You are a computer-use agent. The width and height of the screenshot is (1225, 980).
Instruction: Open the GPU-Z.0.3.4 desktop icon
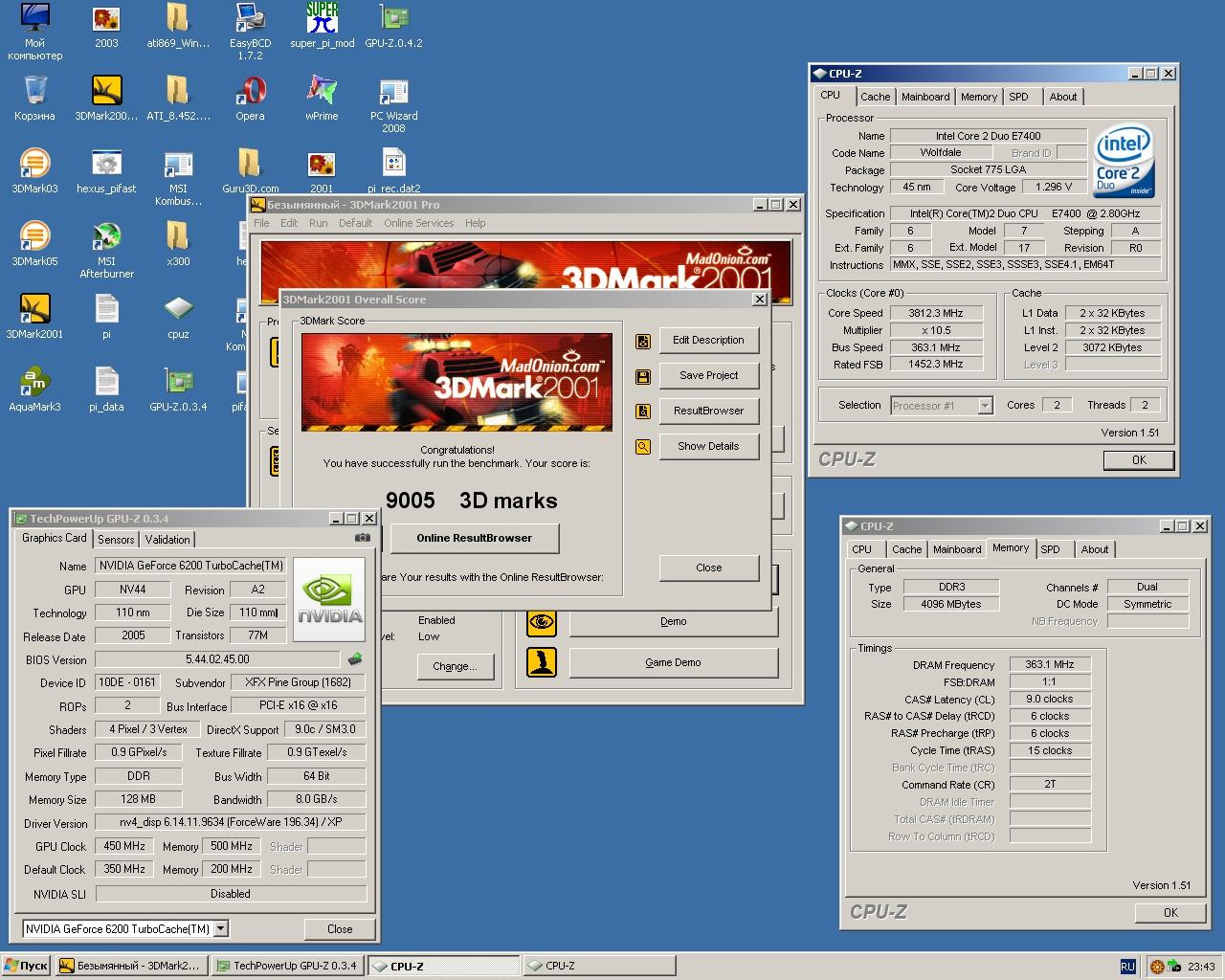coord(178,389)
